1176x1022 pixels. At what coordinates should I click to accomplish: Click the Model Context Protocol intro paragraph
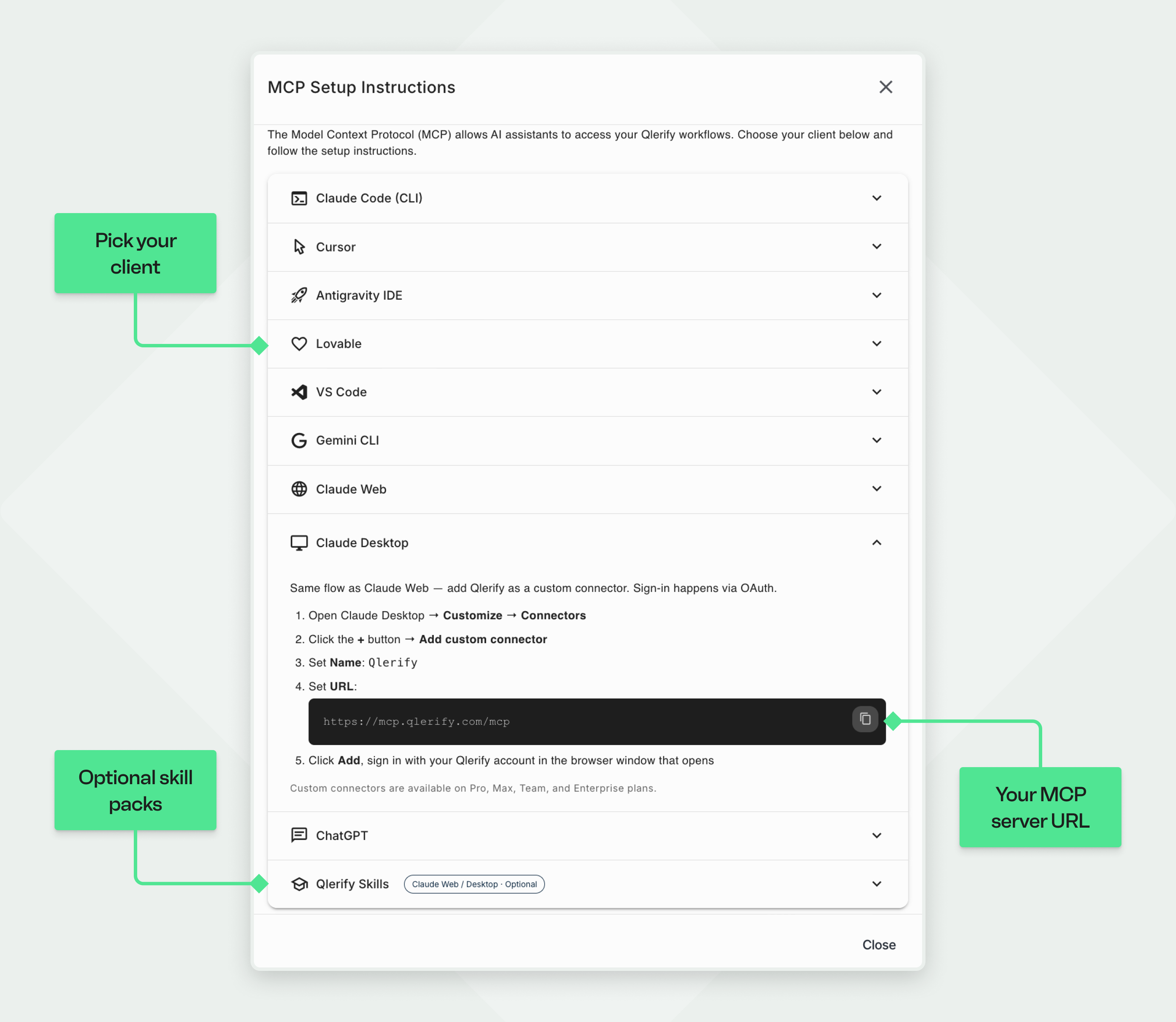[580, 143]
